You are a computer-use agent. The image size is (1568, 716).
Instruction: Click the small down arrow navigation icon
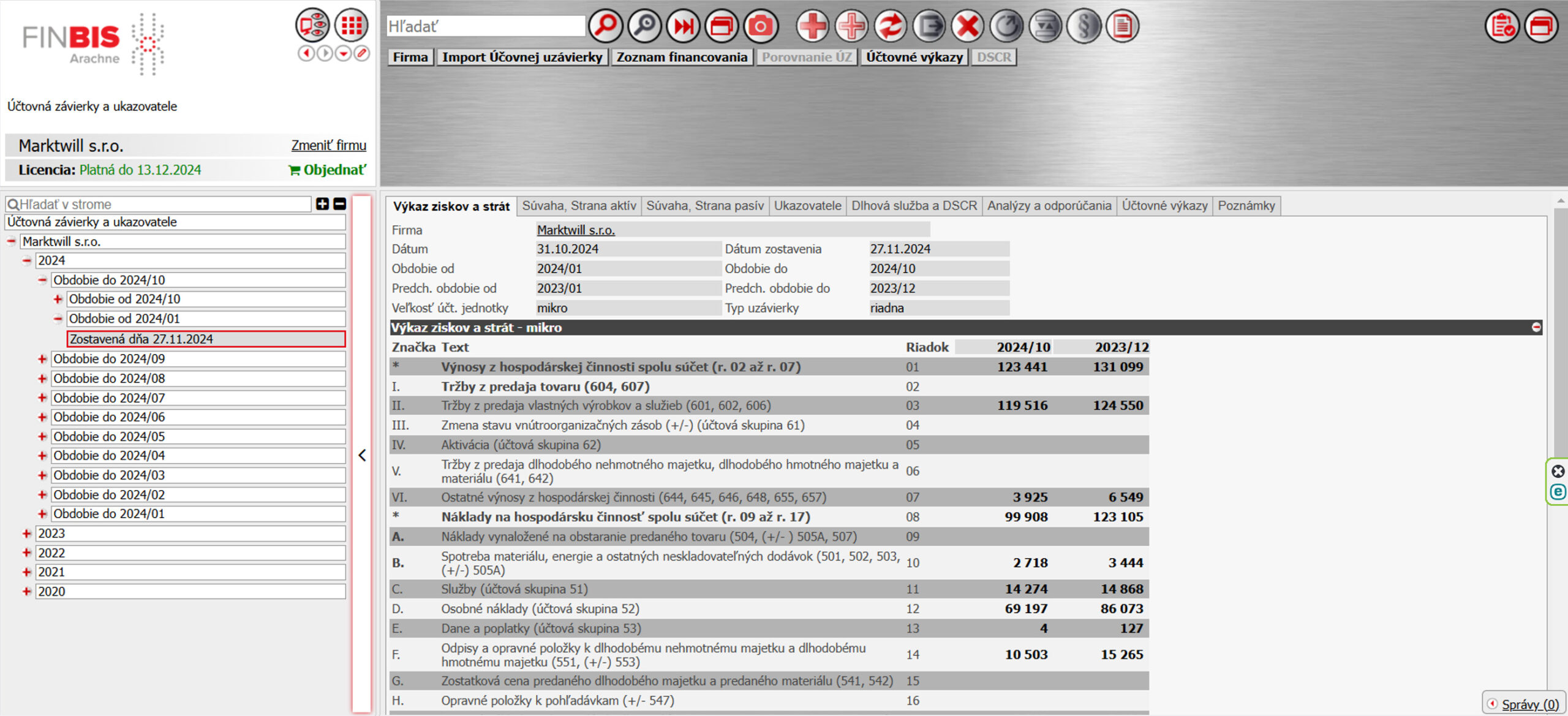click(344, 53)
